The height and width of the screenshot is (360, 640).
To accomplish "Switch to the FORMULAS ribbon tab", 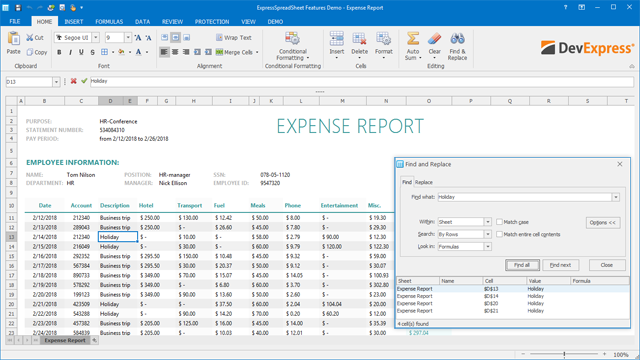I will [x=109, y=22].
